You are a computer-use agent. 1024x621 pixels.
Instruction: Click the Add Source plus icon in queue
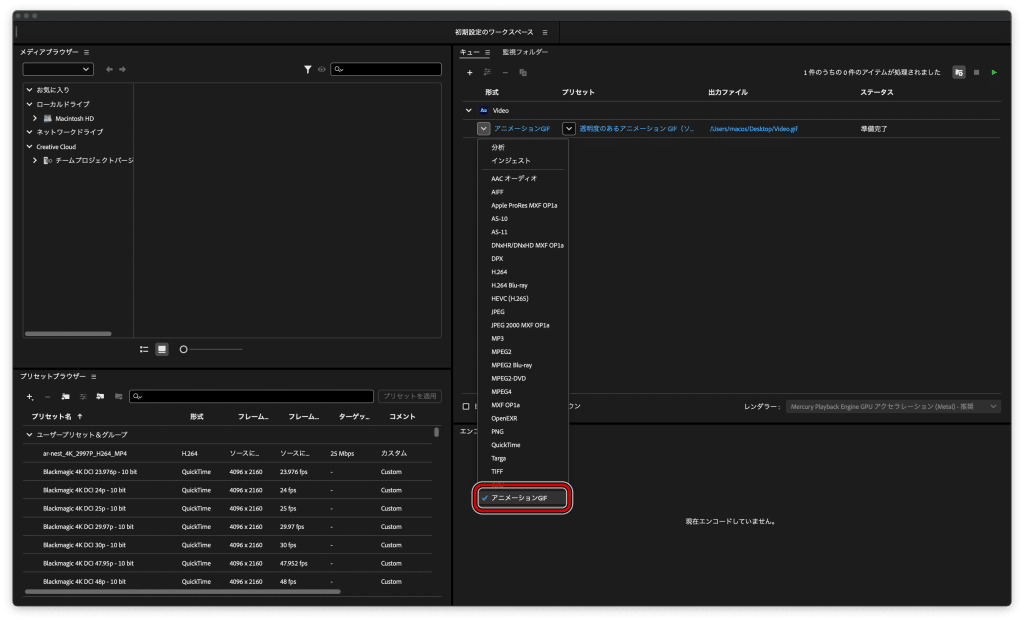point(469,72)
